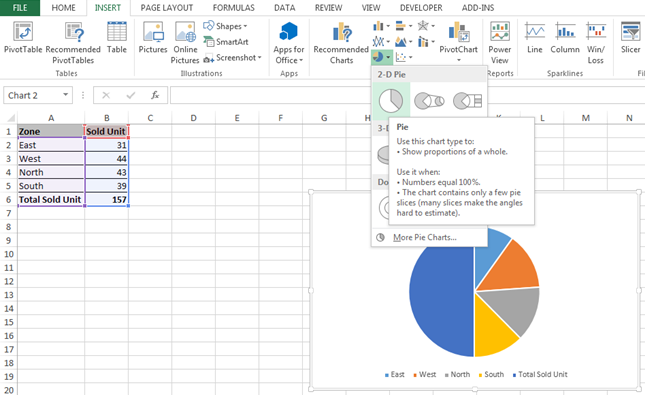Image resolution: width=645 pixels, height=395 pixels.
Task: Select cell B6 with value 157
Action: tap(107, 200)
